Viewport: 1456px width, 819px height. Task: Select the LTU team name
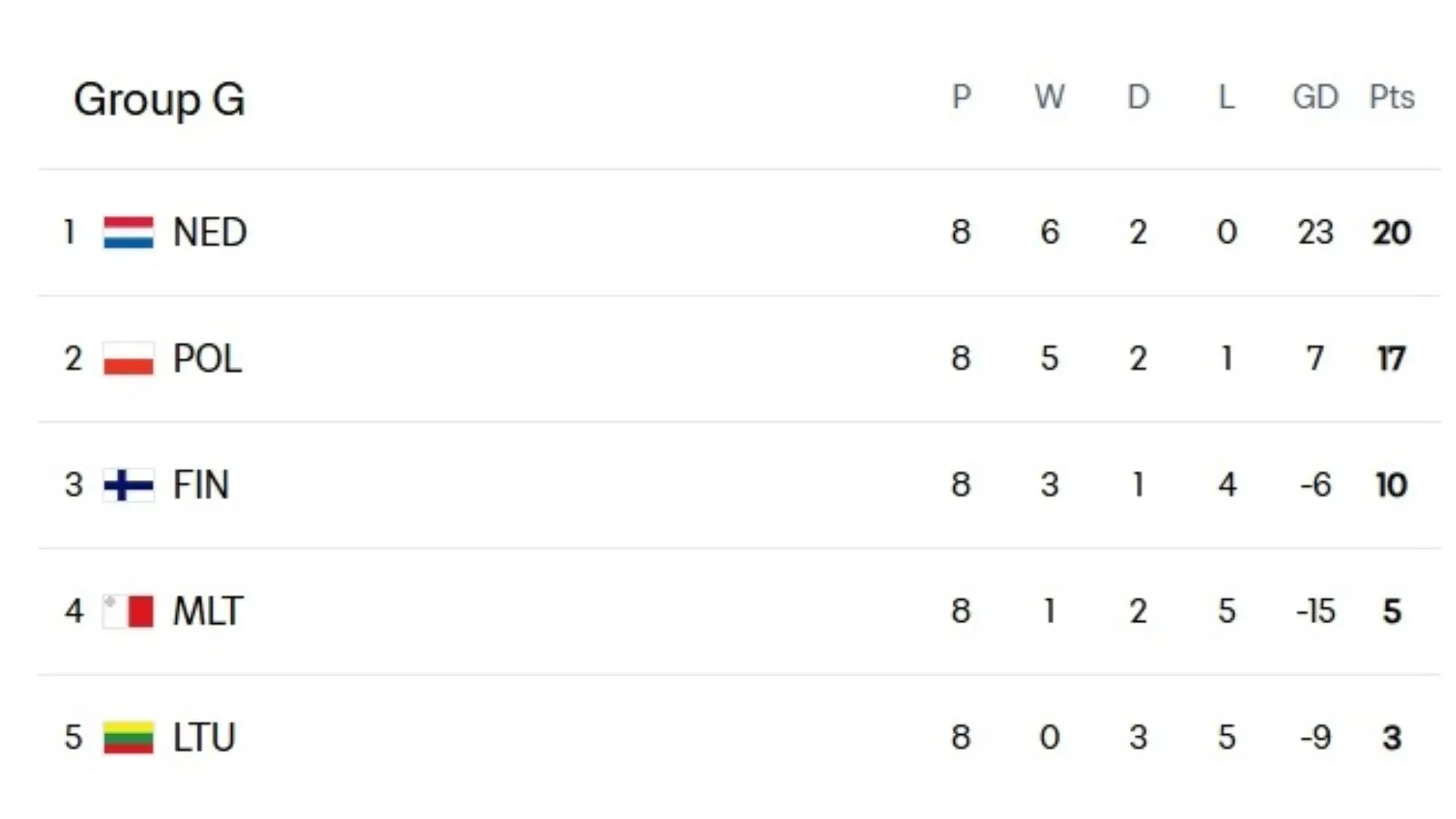204,737
